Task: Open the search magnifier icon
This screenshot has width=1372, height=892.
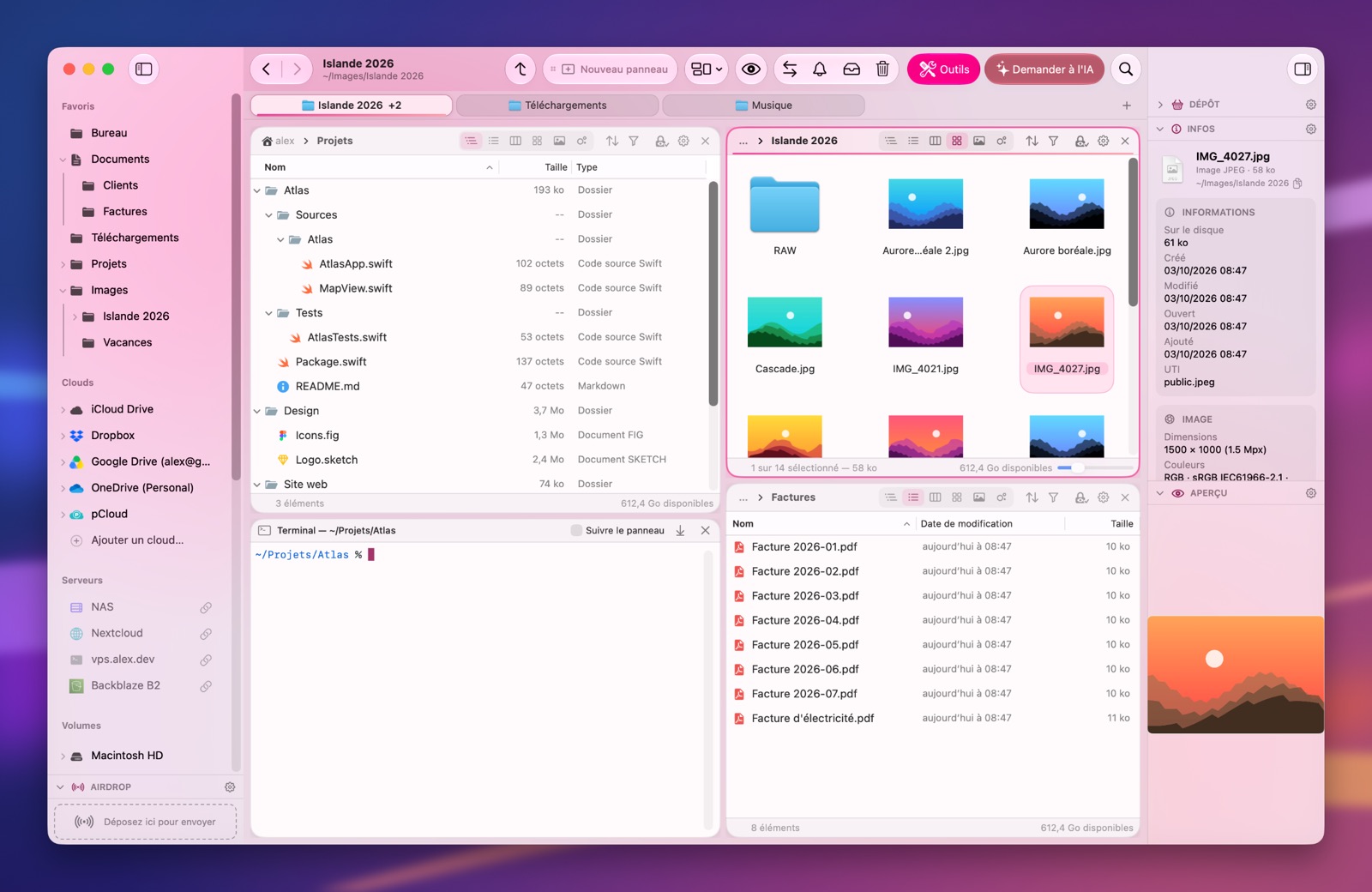Action: click(x=1126, y=69)
